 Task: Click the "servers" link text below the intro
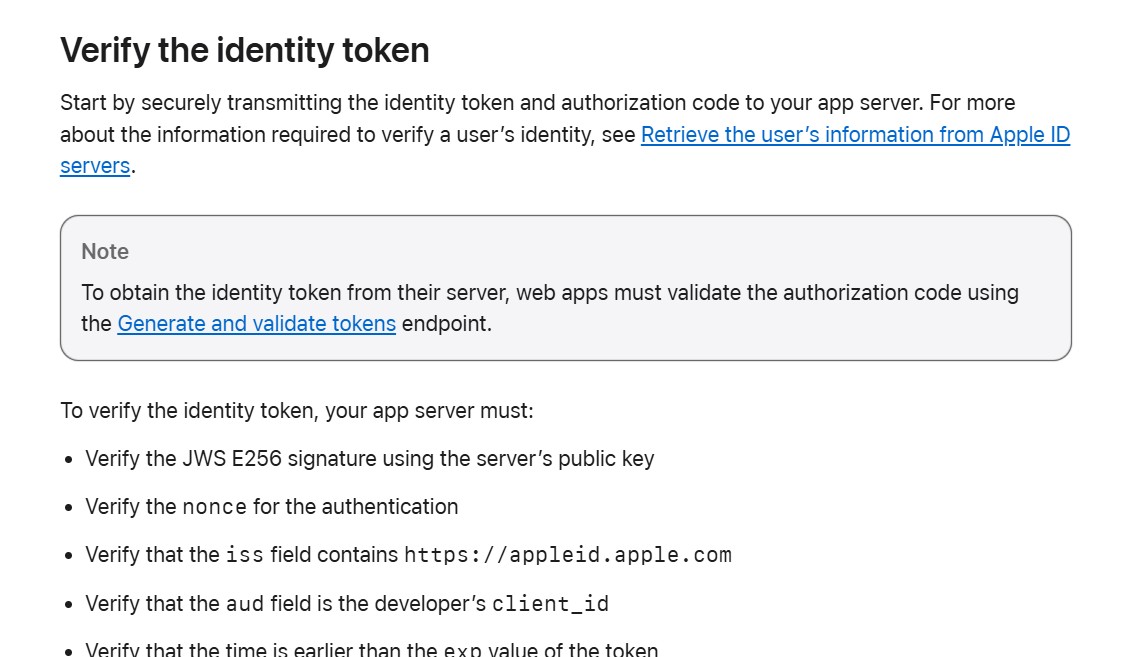(95, 166)
